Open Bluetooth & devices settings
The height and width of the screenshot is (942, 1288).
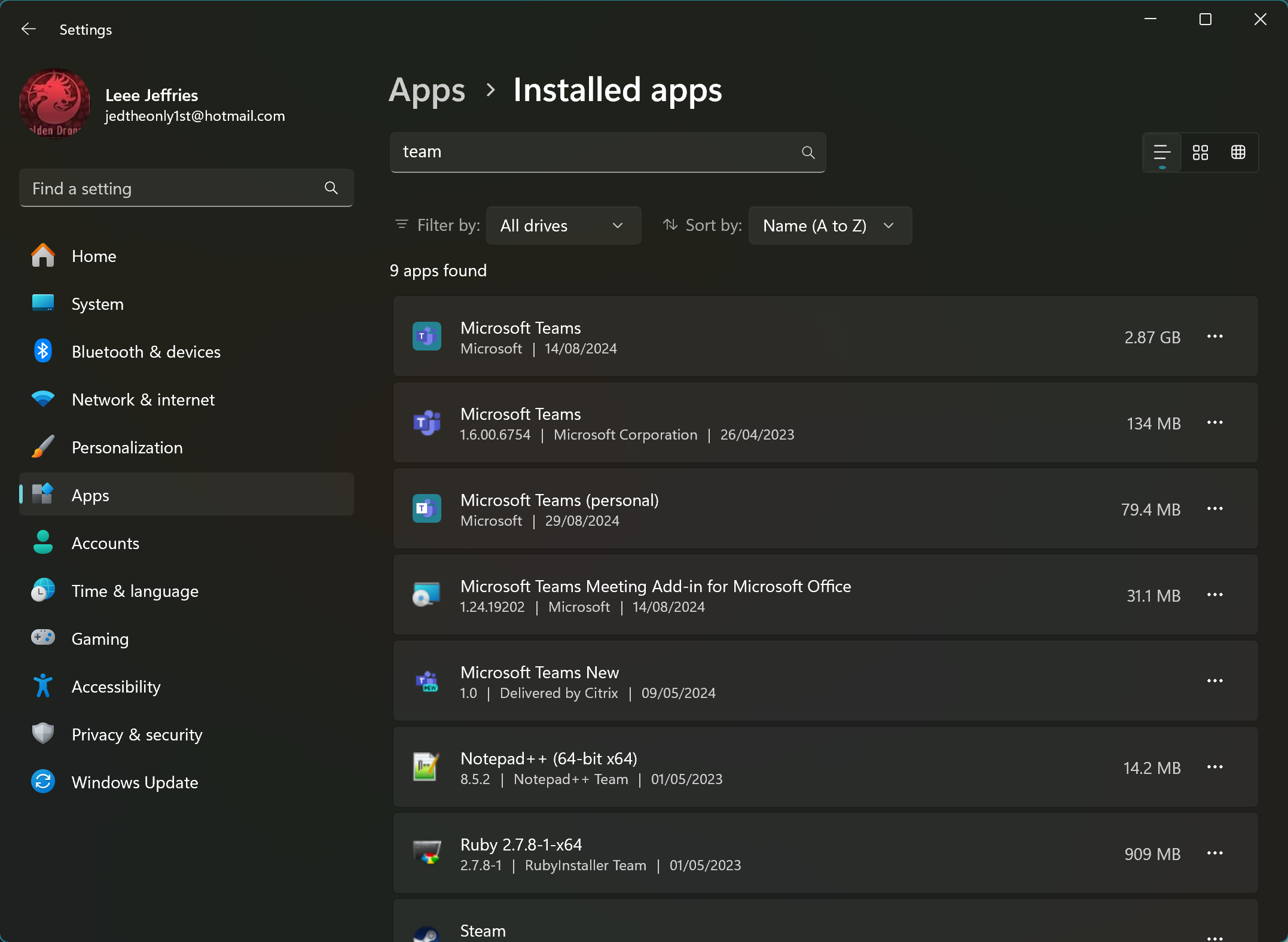click(187, 352)
